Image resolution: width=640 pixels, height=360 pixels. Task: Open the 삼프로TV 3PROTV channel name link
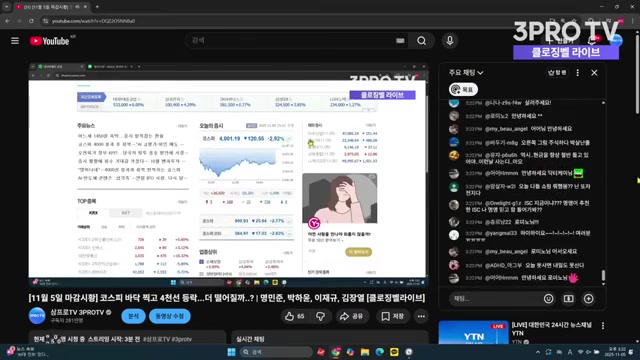tap(77, 312)
